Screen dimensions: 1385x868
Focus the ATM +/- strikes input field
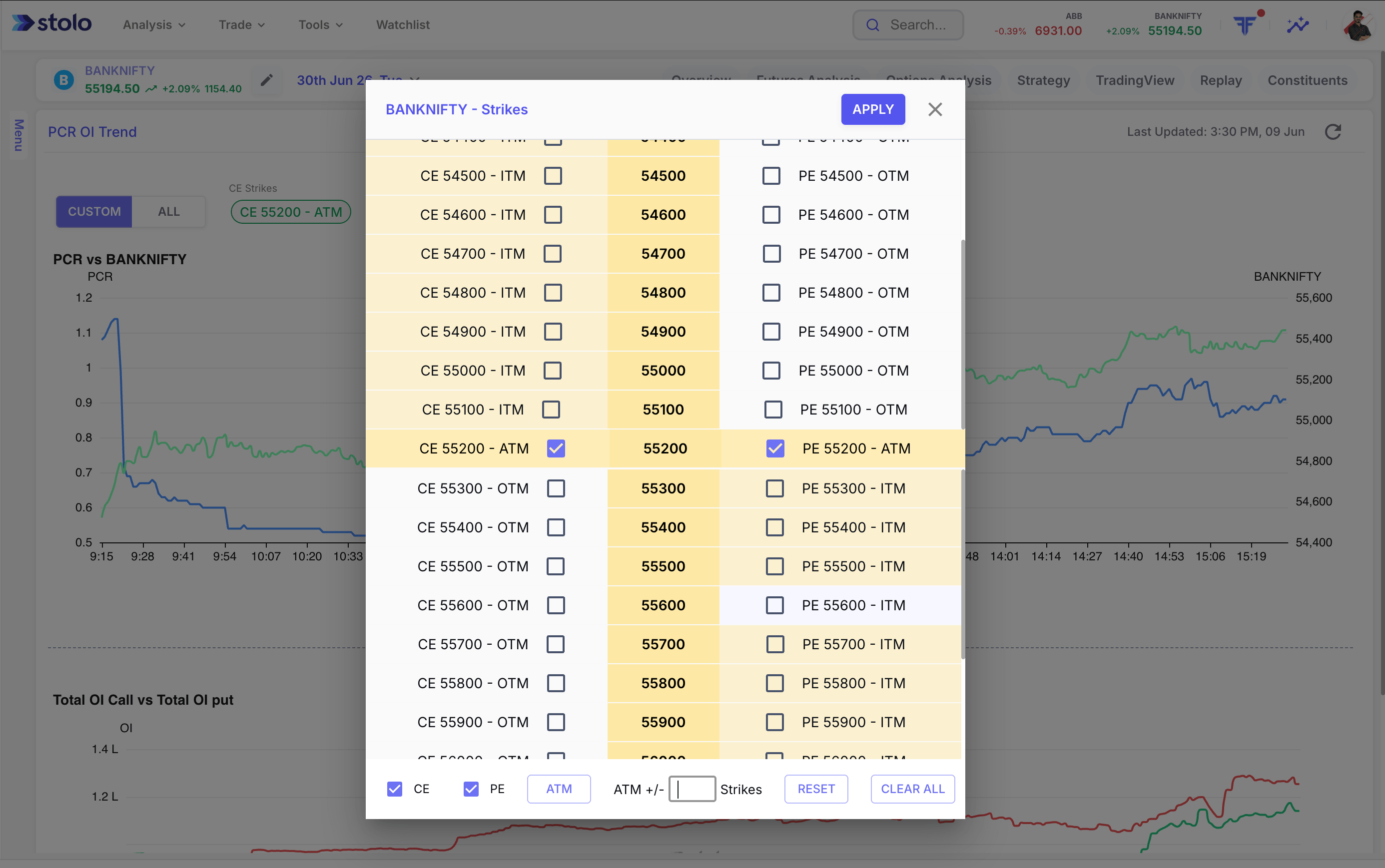click(692, 789)
